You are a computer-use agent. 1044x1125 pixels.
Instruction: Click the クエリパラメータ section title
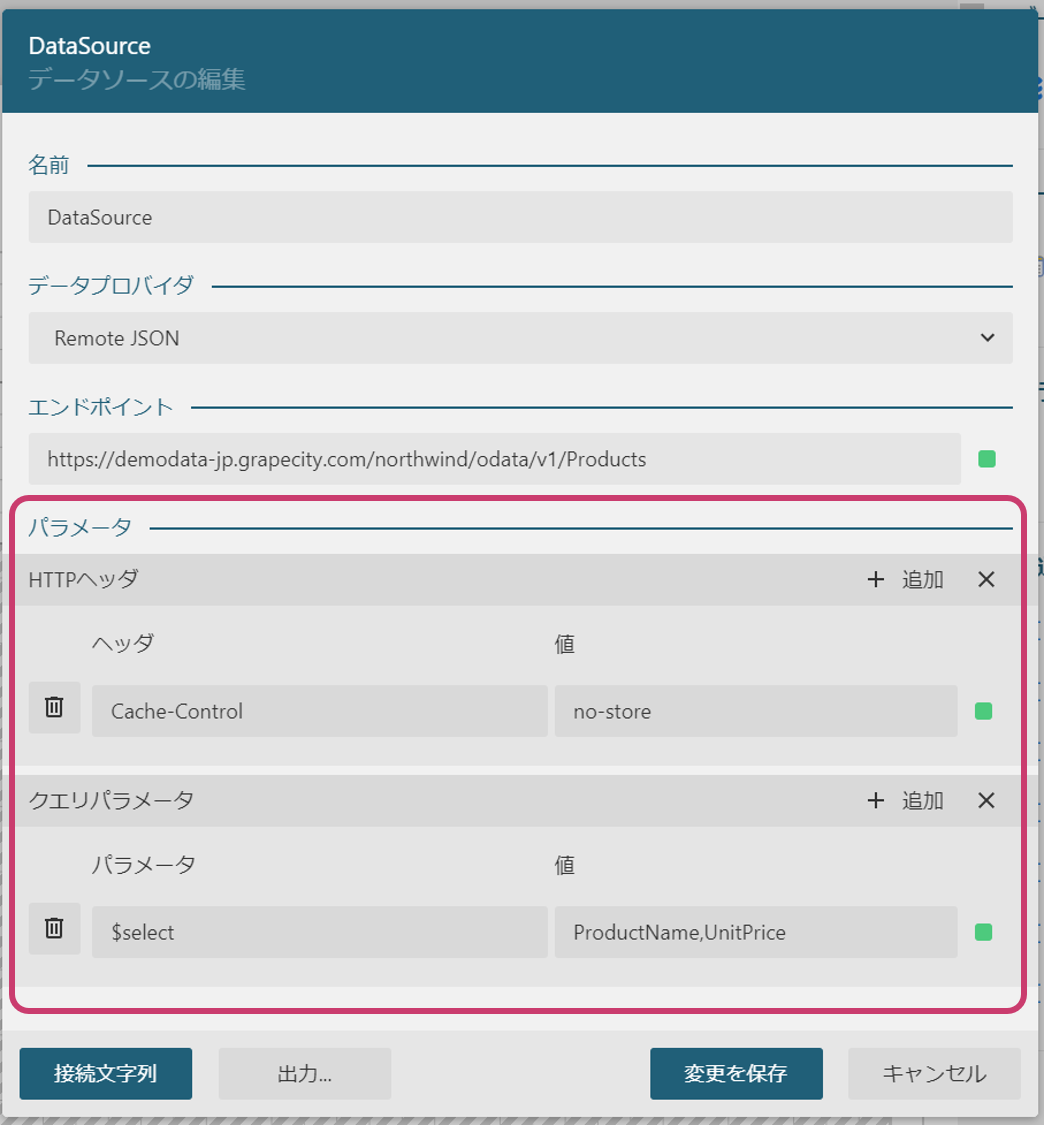(111, 800)
